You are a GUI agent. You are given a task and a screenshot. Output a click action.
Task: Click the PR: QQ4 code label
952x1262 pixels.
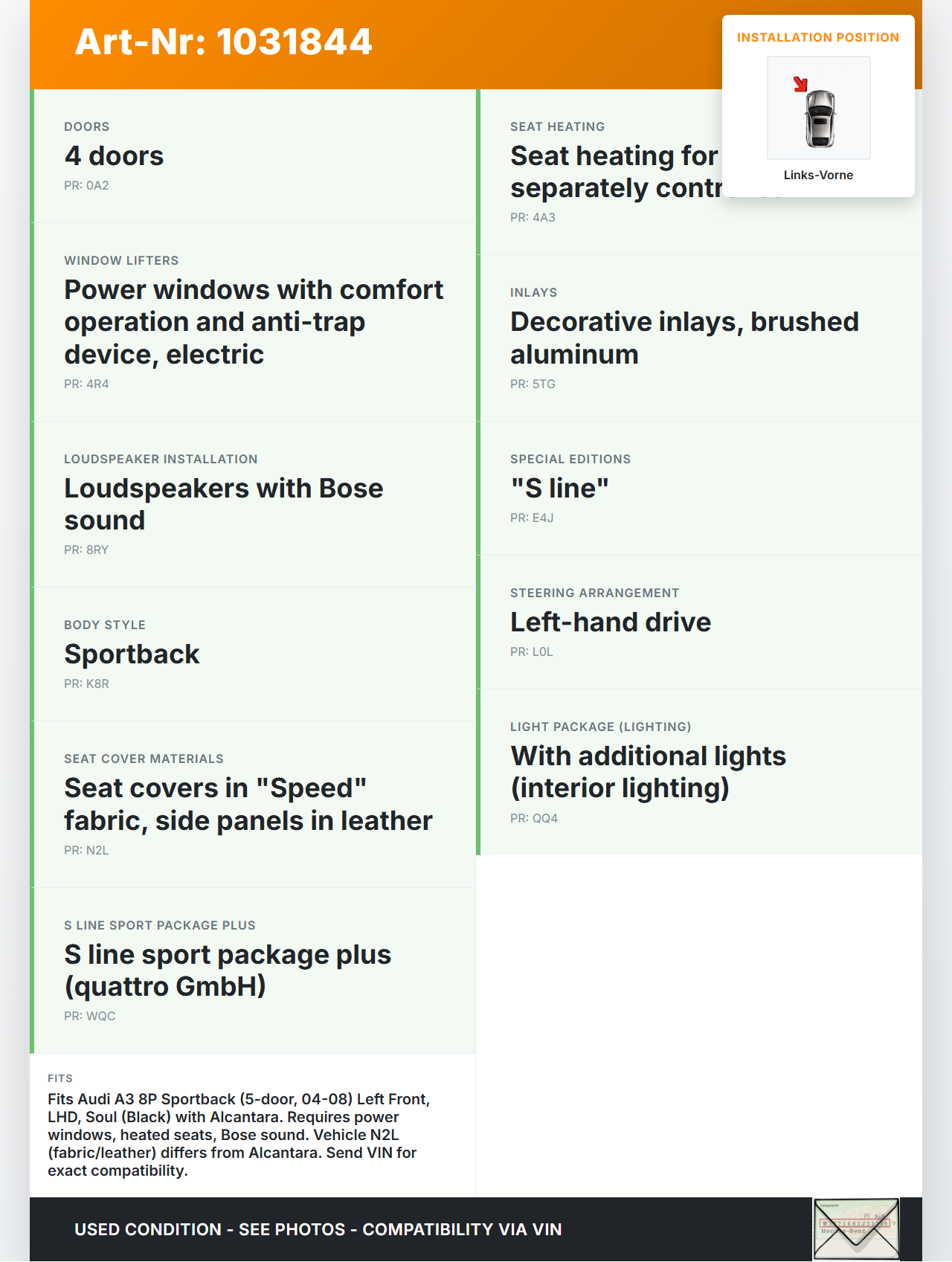[533, 818]
